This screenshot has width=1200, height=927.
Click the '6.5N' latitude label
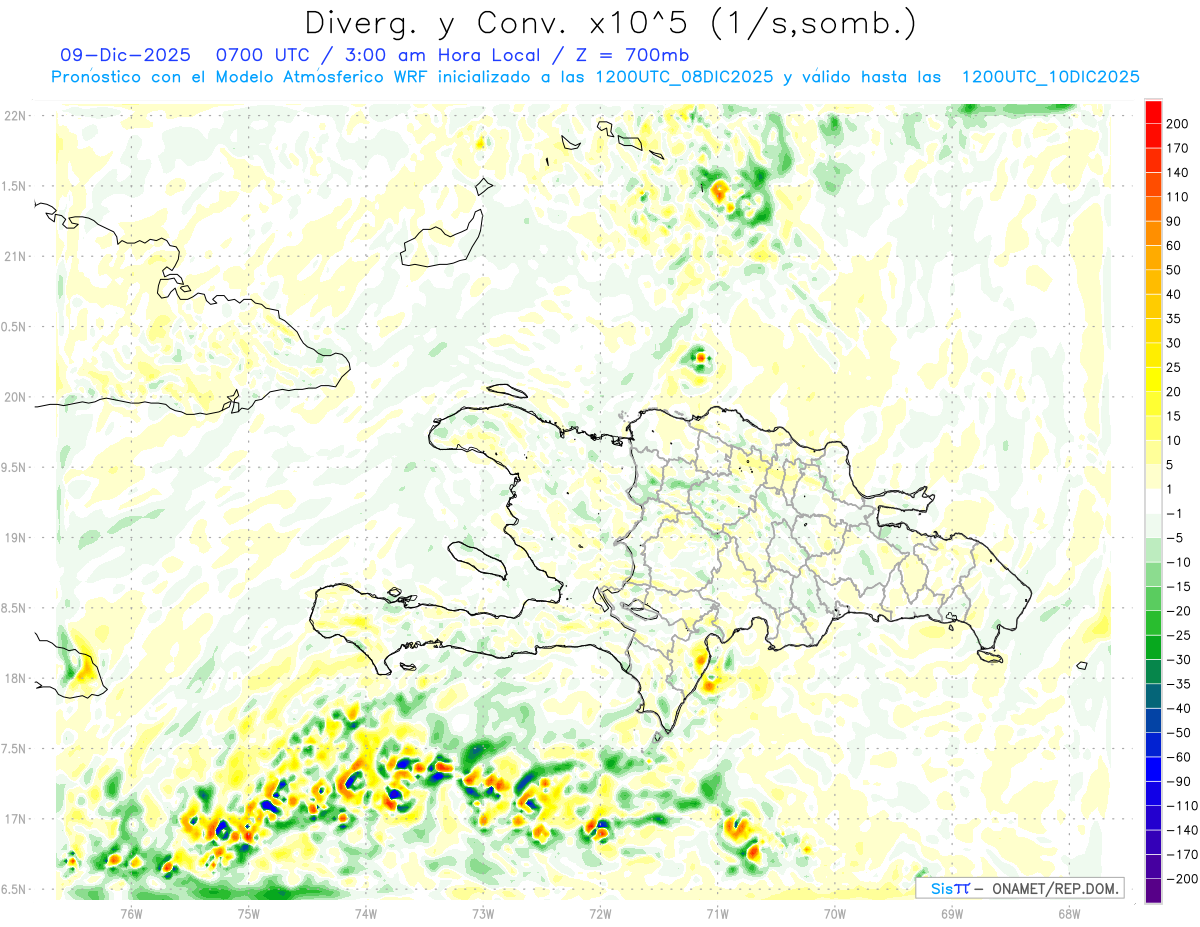15,889
